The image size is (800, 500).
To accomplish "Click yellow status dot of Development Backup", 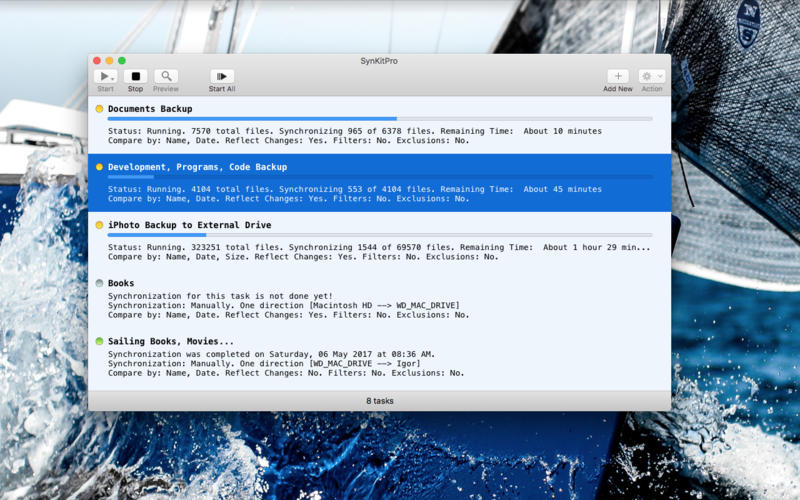I will pyautogui.click(x=99, y=167).
